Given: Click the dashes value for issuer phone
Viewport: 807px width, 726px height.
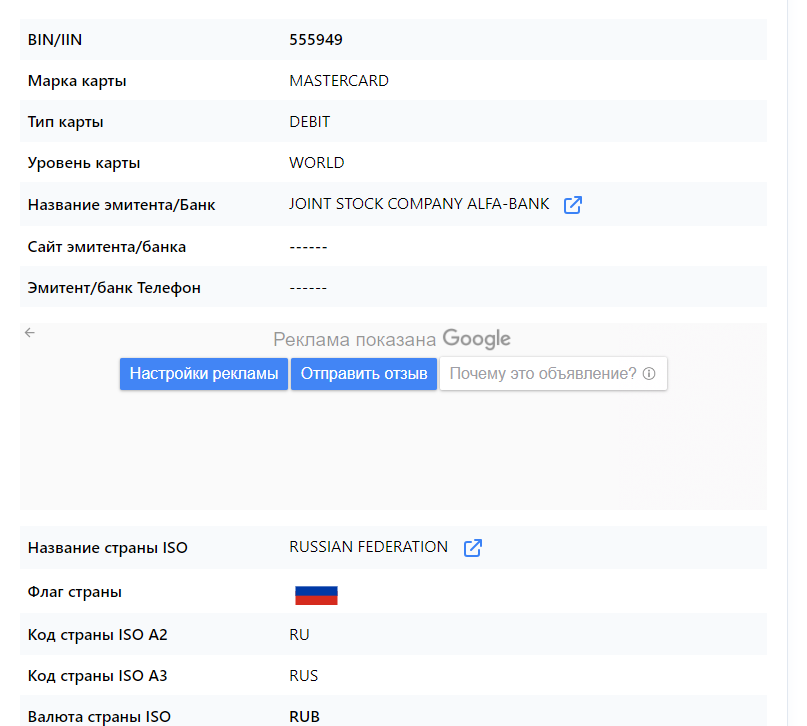Looking at the screenshot, I should 308,288.
